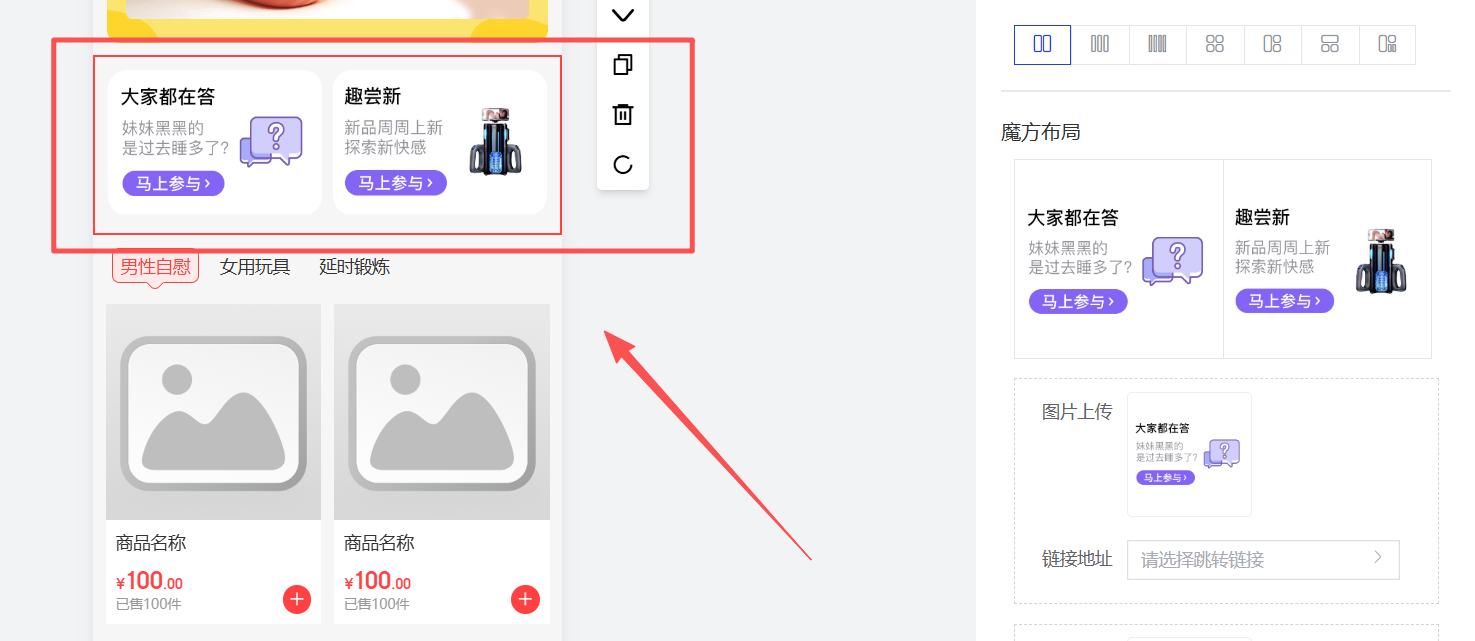The image size is (1475, 641).
Task: Open the 请选择跳转链接 link selector
Action: click(1263, 560)
